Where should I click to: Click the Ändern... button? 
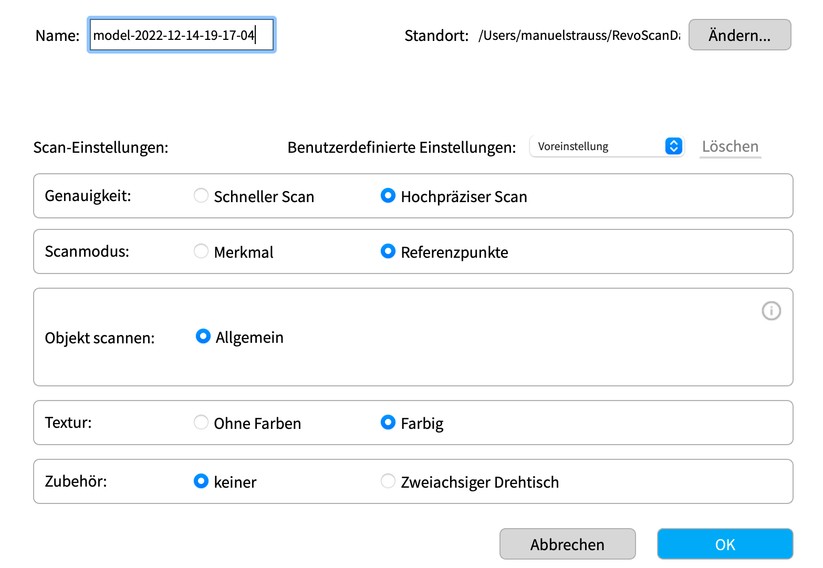739,35
